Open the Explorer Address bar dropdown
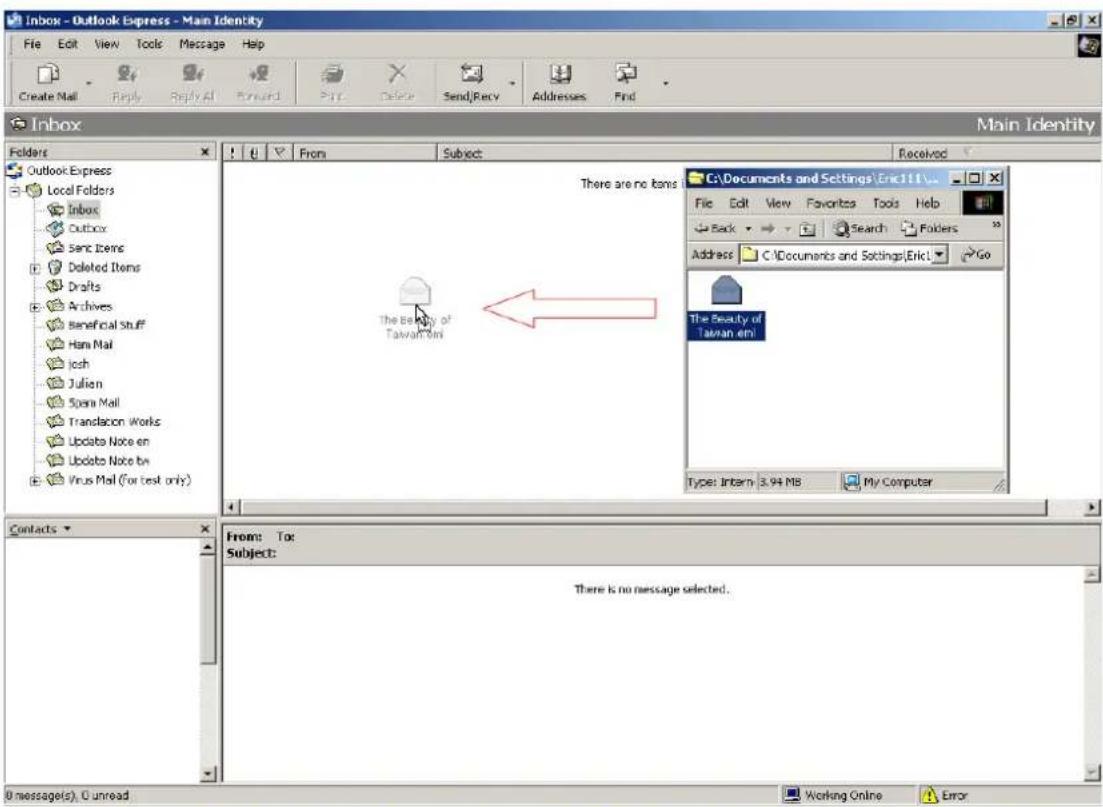 939,255
